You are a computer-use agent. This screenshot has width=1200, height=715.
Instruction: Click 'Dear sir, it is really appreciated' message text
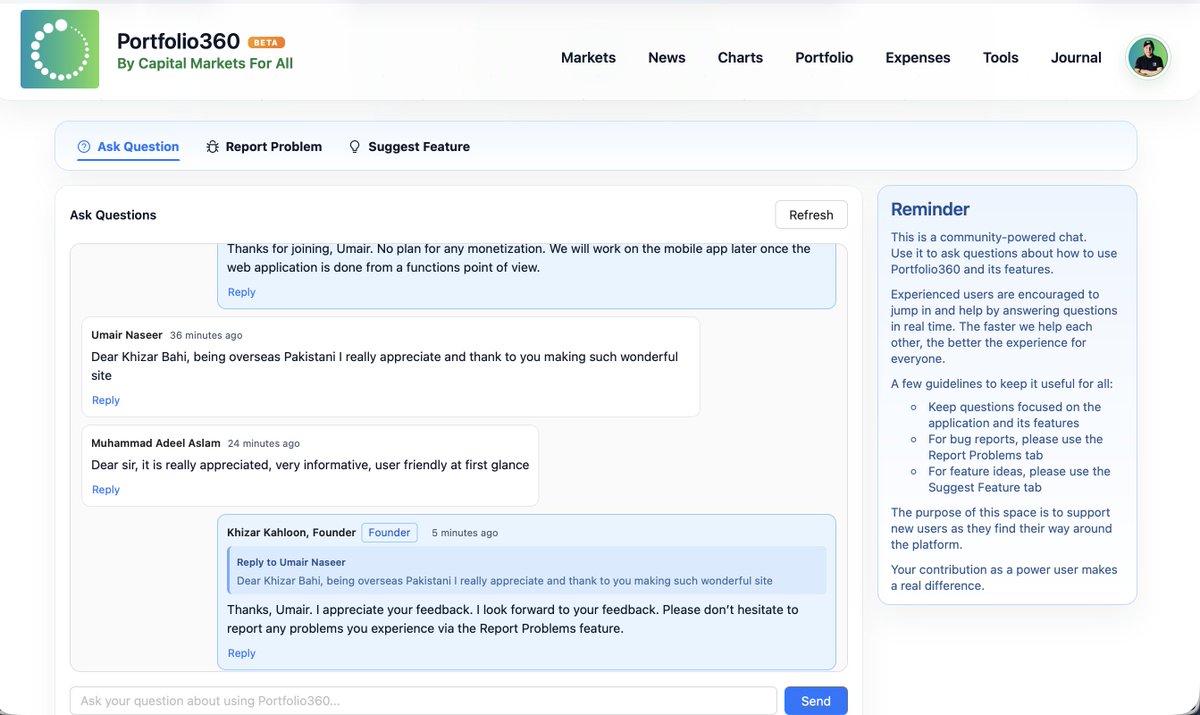[x=310, y=465]
